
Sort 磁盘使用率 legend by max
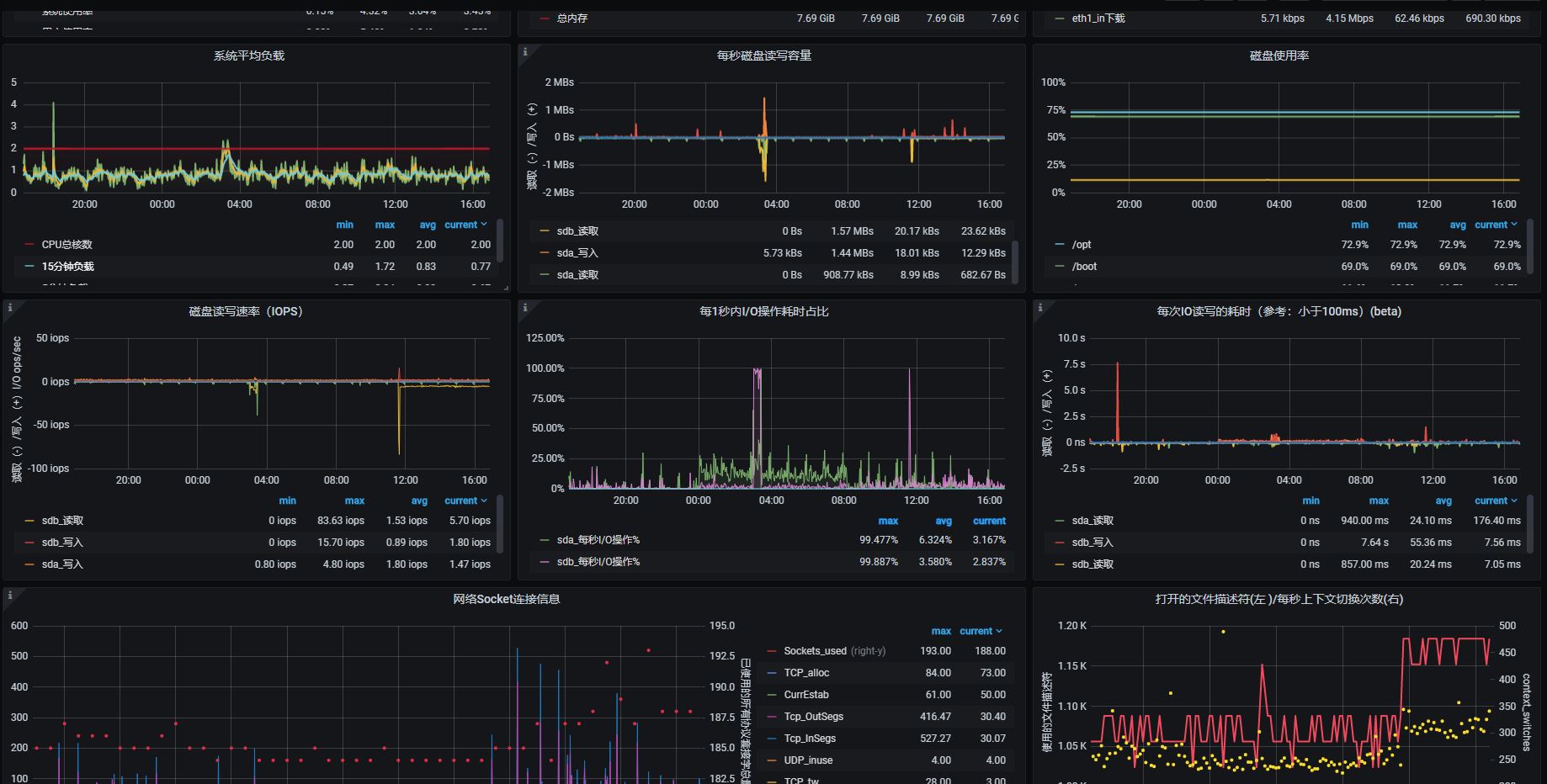pyautogui.click(x=1407, y=225)
